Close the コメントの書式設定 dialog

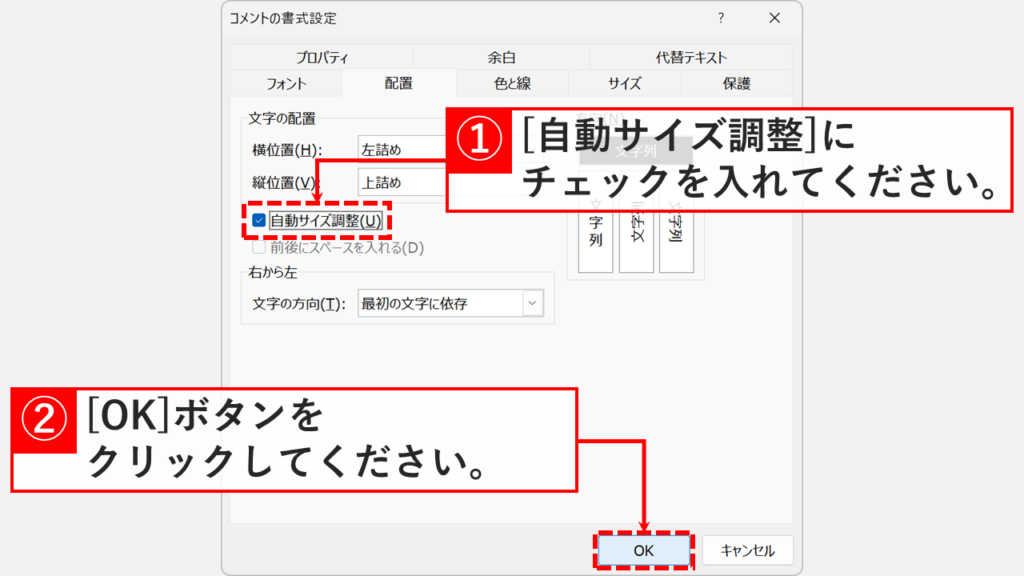(775, 18)
